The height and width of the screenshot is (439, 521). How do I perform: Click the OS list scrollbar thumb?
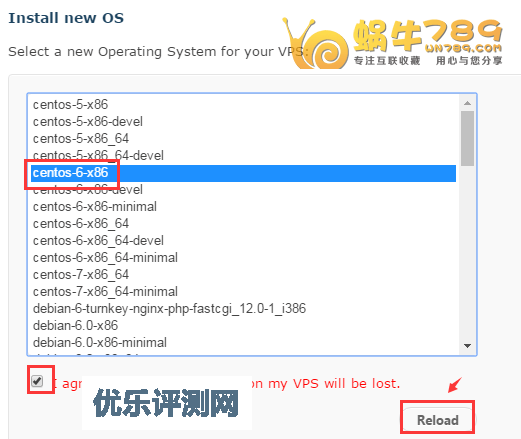tap(467, 138)
